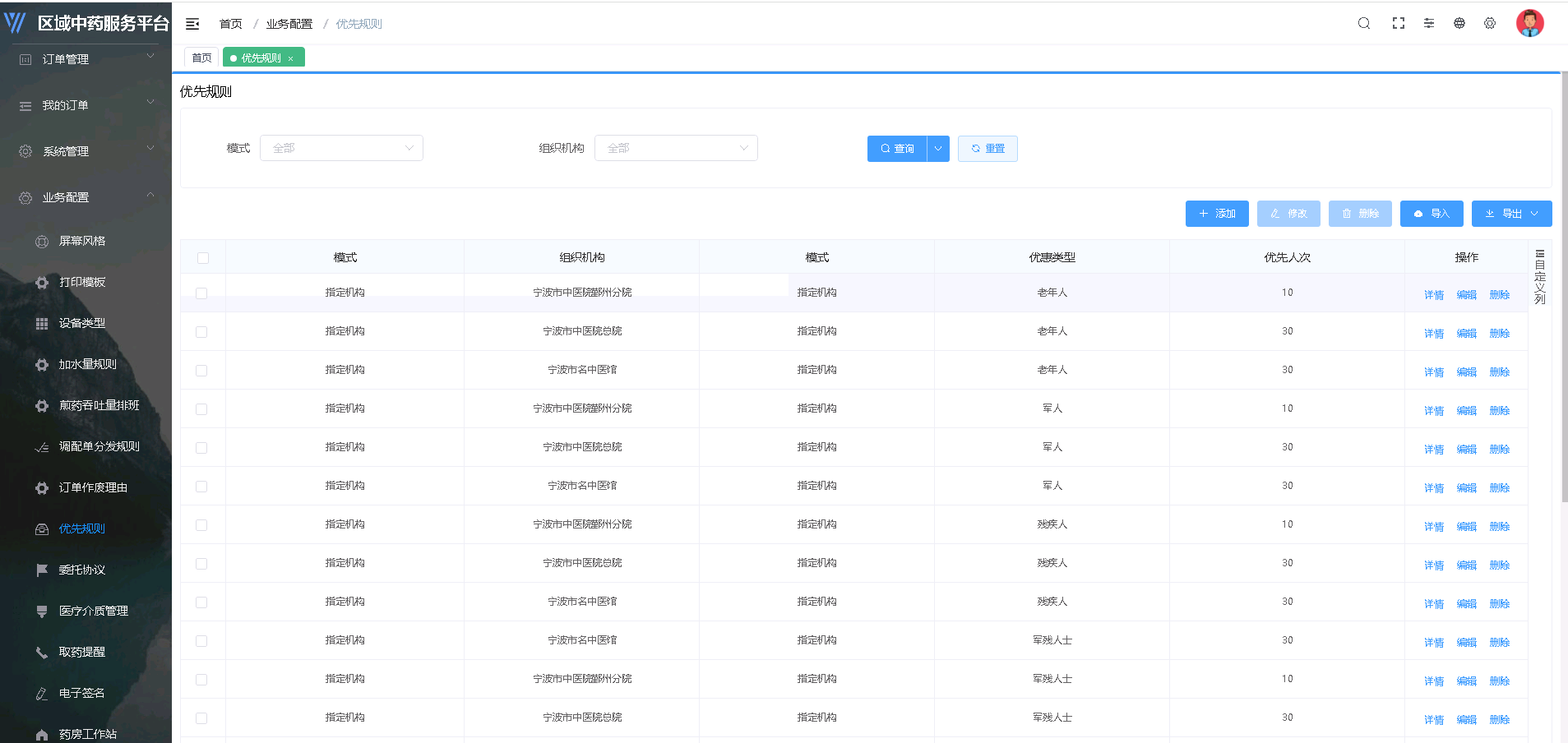Click the 重置 reset button
The height and width of the screenshot is (743, 1568).
click(988, 149)
